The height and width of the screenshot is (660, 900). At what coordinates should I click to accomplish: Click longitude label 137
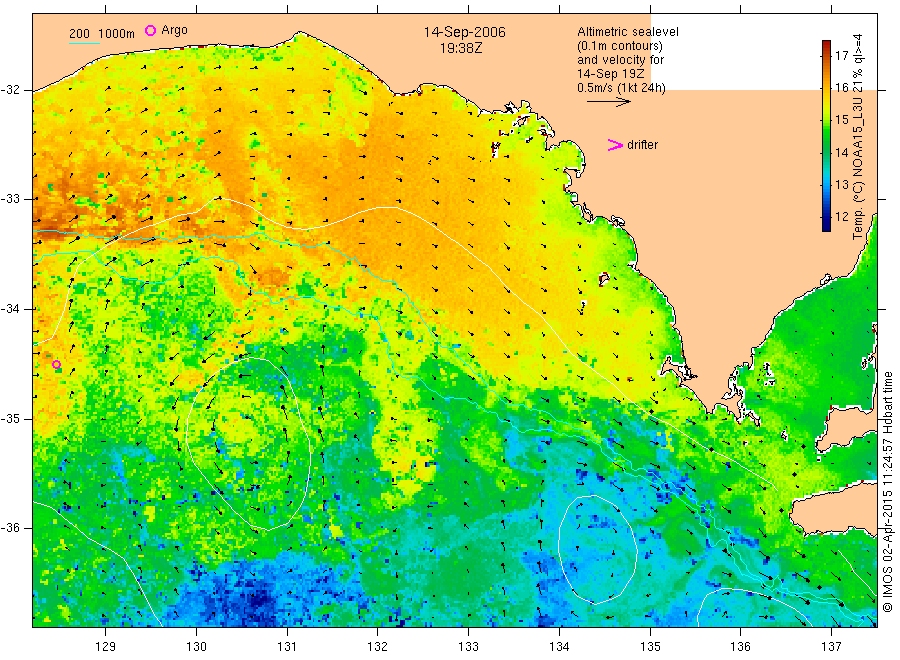coord(831,647)
